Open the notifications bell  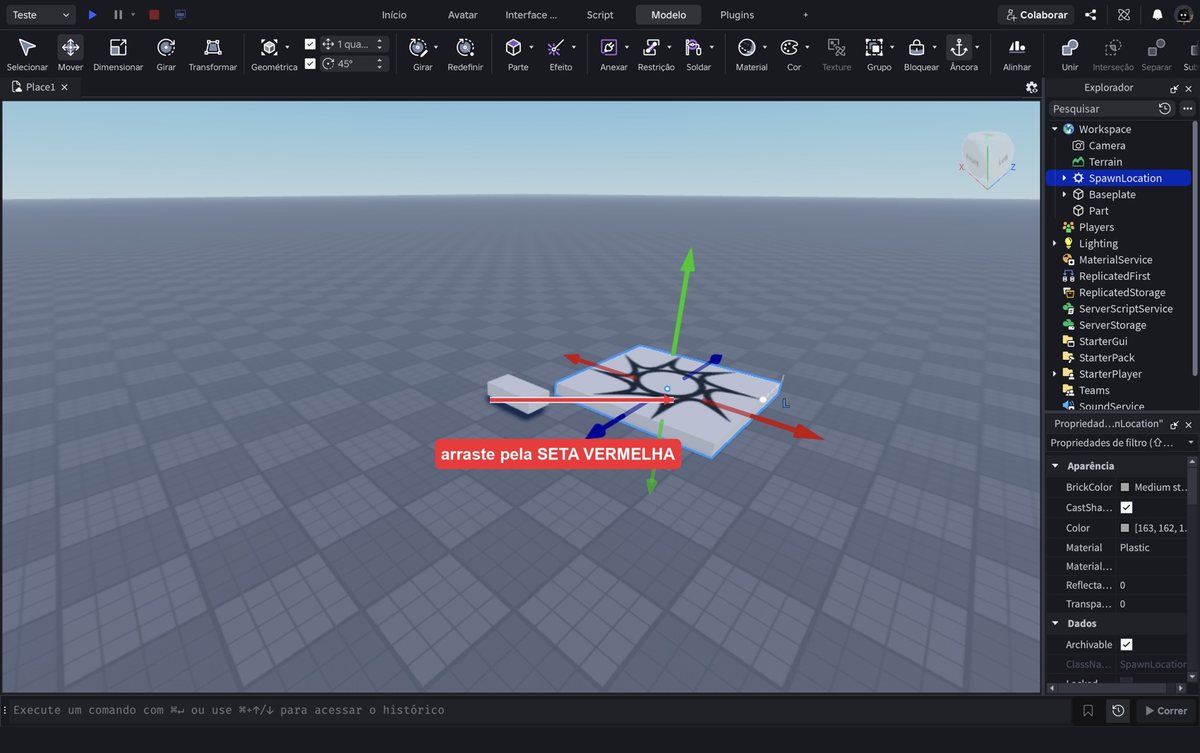click(x=1157, y=15)
